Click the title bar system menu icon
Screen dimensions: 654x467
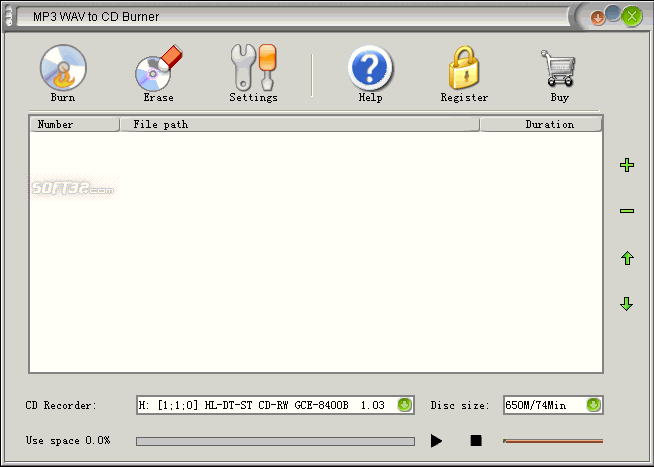coord(9,16)
